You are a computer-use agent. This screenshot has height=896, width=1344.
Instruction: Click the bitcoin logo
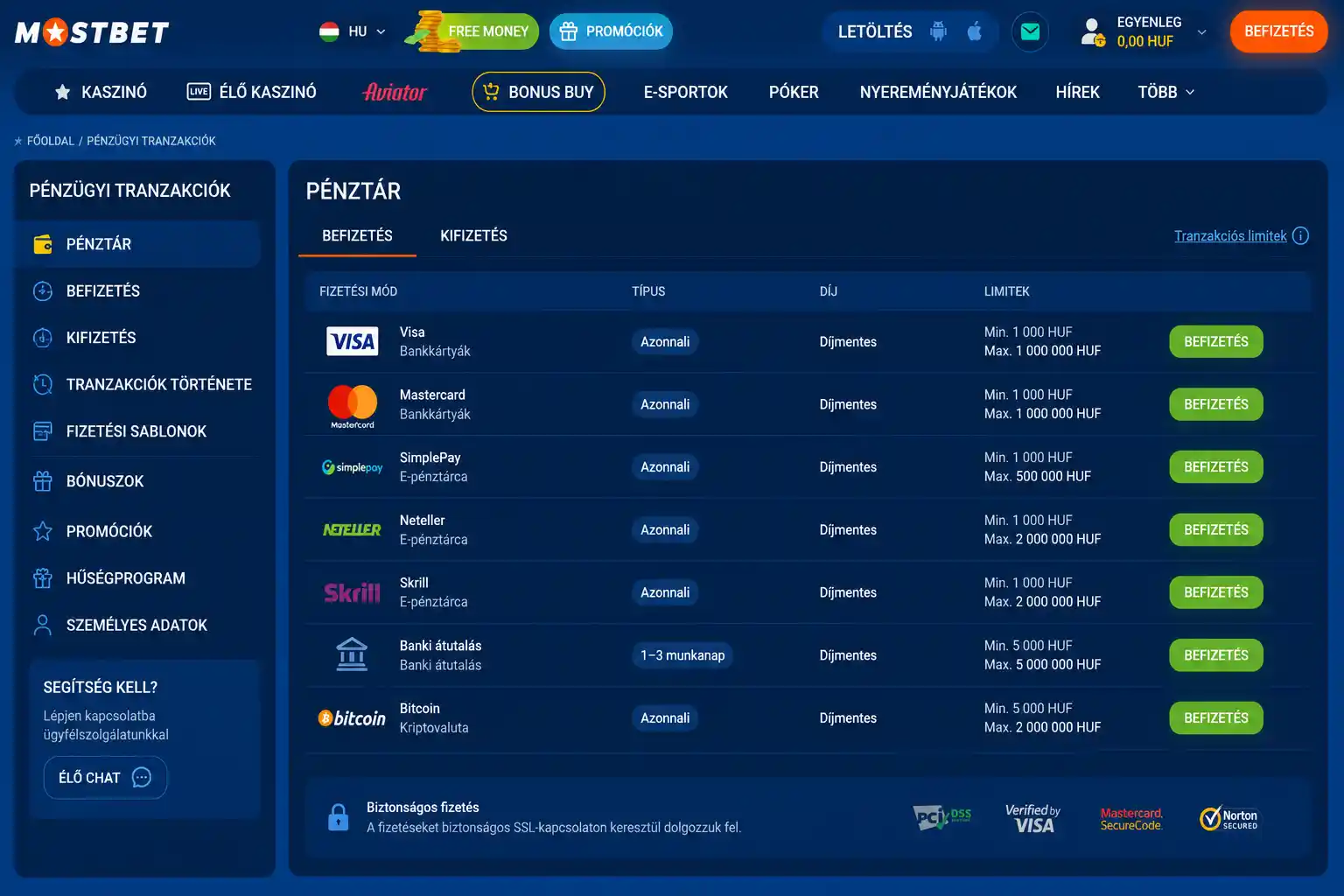[x=352, y=718]
